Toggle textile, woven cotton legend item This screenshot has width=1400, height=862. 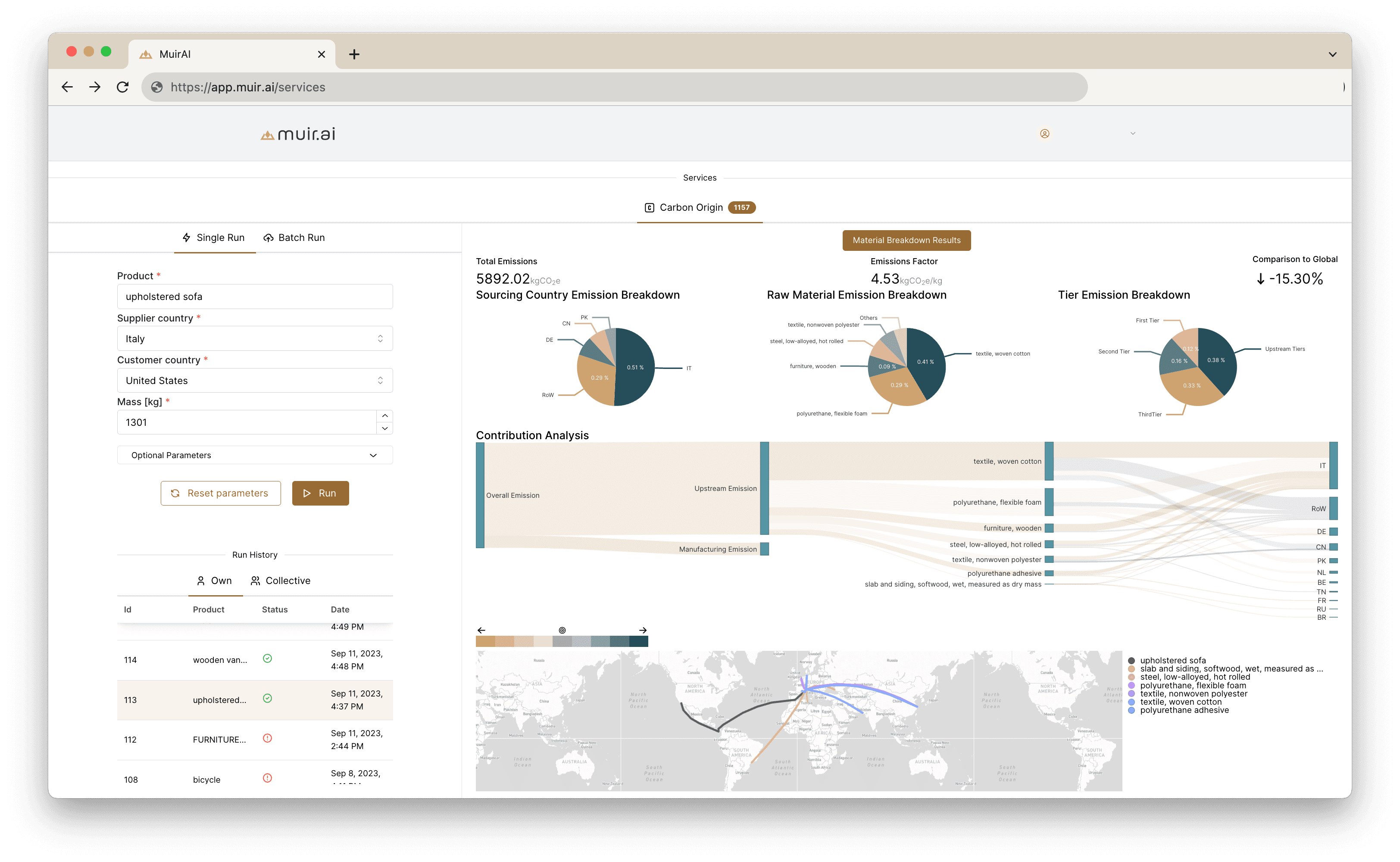coord(1181,702)
